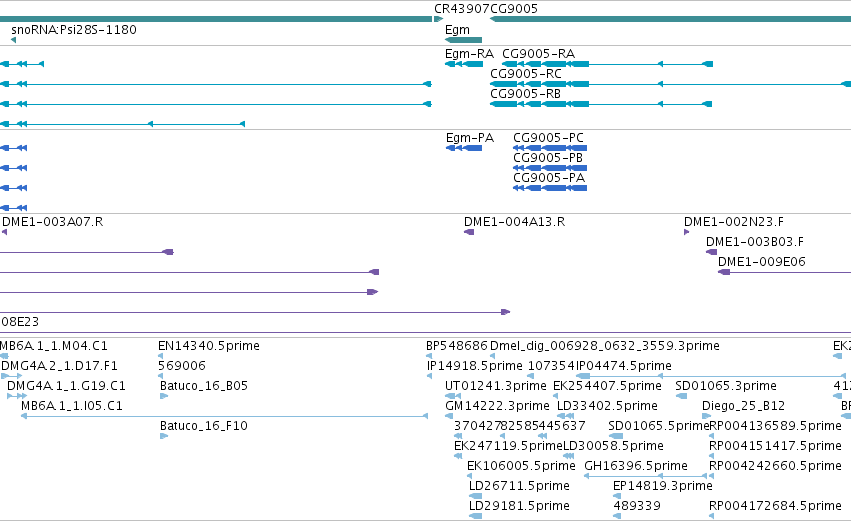Click the UT01241.3prime EST label
Screen dimensions: 851x521
pyautogui.click(x=496, y=386)
